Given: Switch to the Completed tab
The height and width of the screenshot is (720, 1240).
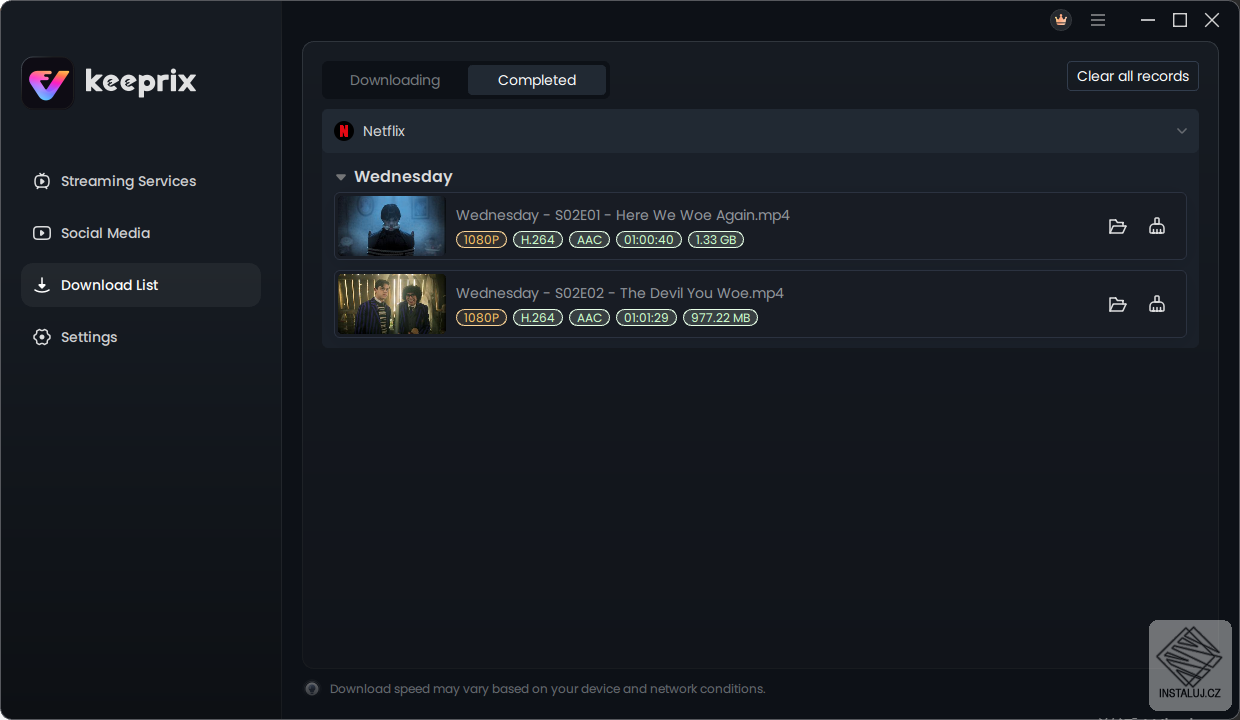Looking at the screenshot, I should click(537, 80).
